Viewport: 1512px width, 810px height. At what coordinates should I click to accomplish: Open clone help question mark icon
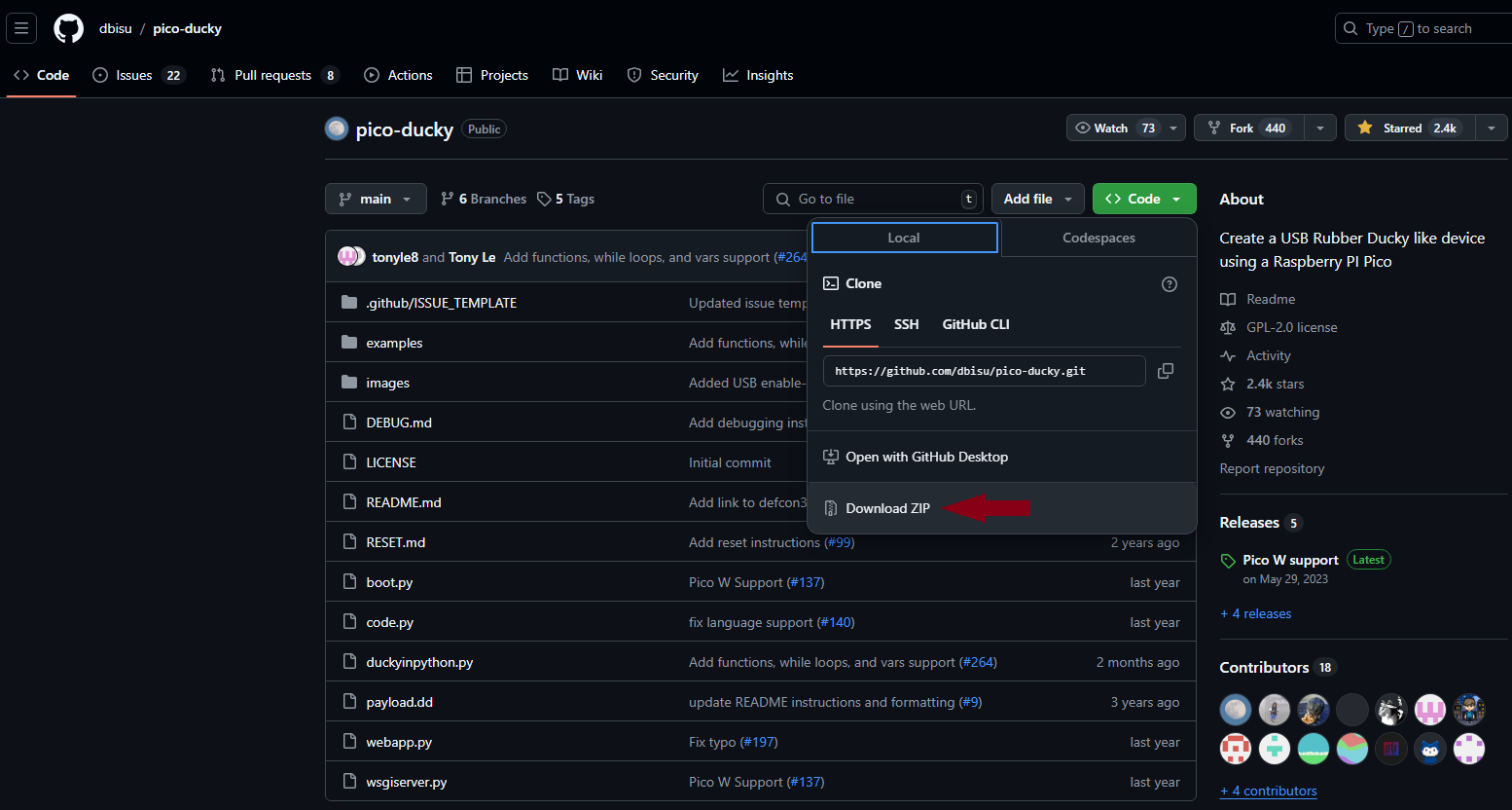coord(1170,284)
